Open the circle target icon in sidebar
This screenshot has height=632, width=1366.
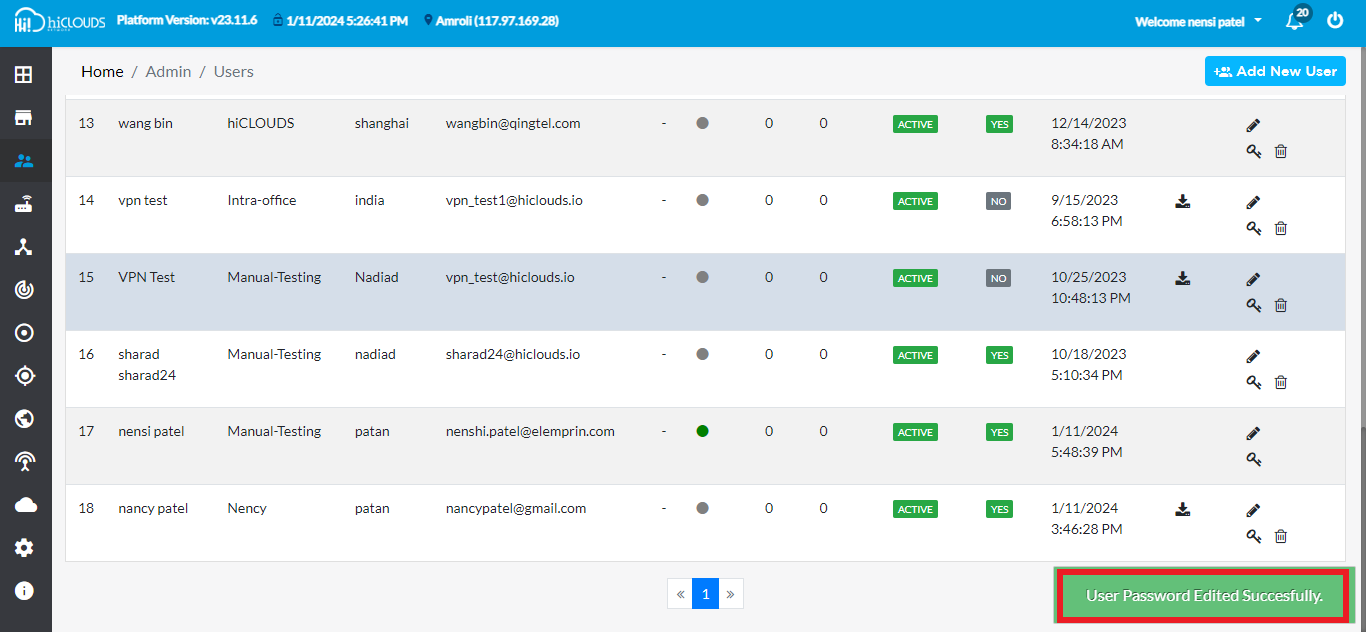(x=24, y=333)
